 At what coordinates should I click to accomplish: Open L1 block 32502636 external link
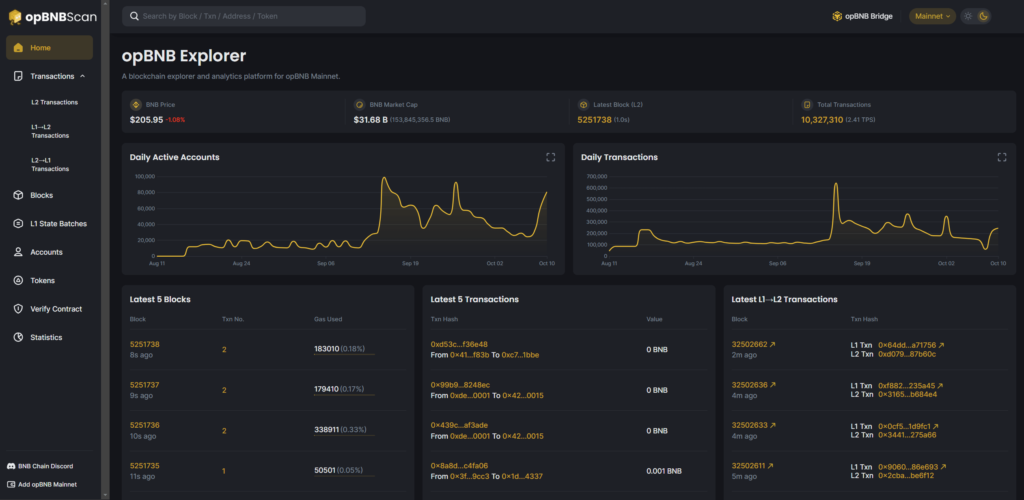[x=754, y=385]
